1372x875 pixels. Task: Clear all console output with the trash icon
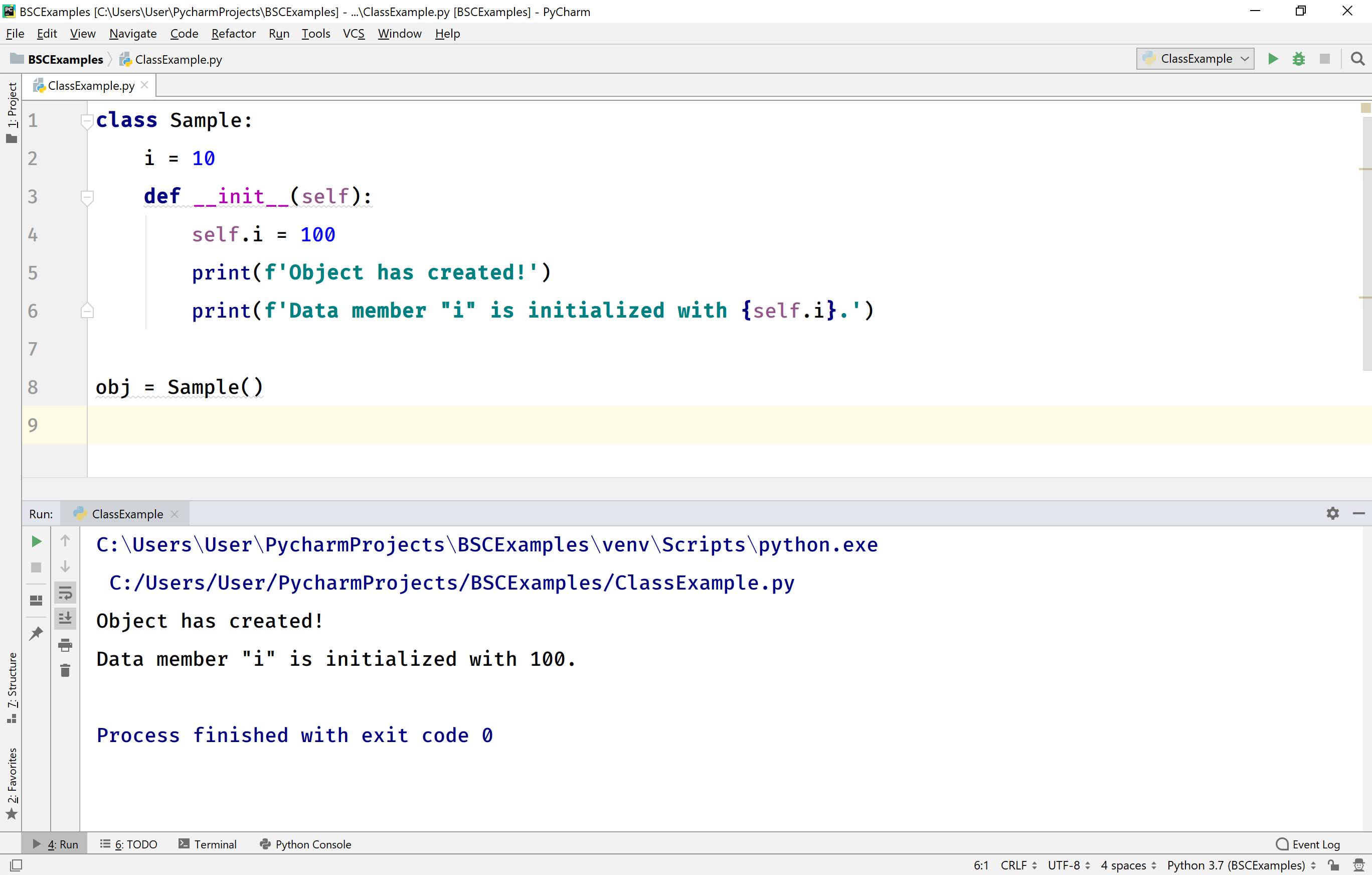pyautogui.click(x=65, y=670)
